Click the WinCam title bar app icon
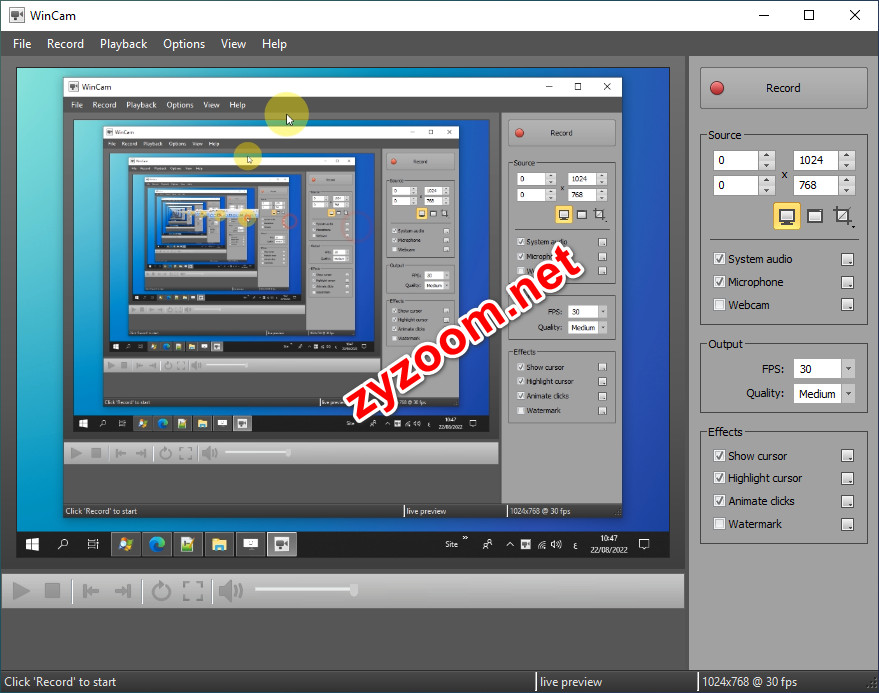 [17, 15]
